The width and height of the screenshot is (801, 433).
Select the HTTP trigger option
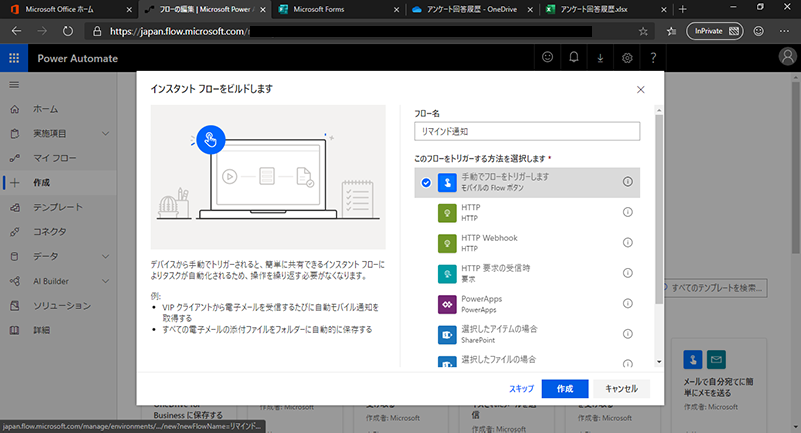tap(527, 212)
